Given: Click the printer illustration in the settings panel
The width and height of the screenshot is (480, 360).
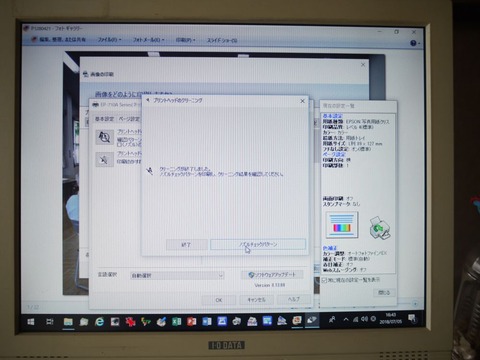Looking at the screenshot, I should tap(380, 227).
